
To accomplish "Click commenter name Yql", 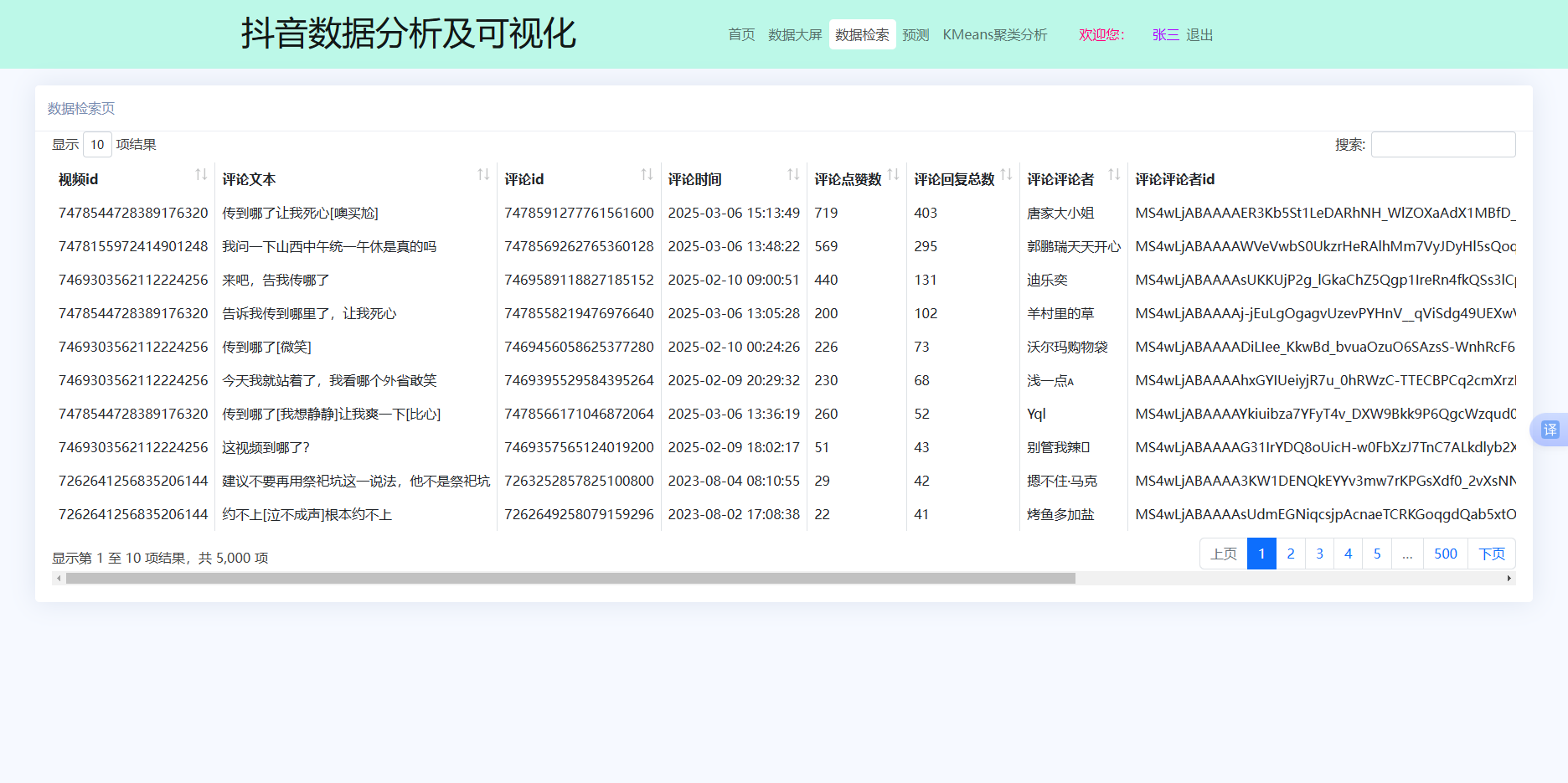I will click(x=1036, y=414).
